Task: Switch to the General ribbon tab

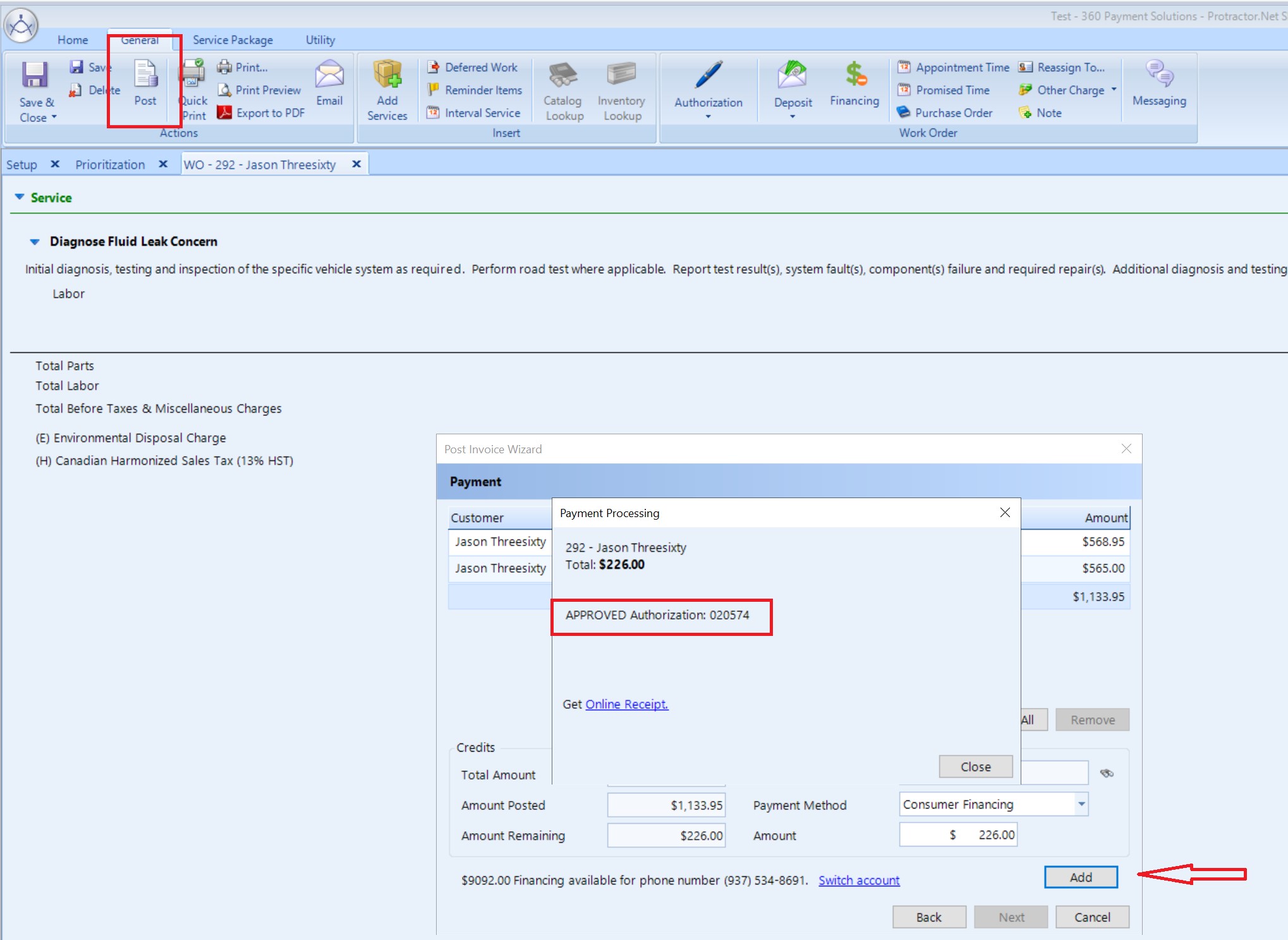Action: (x=140, y=40)
